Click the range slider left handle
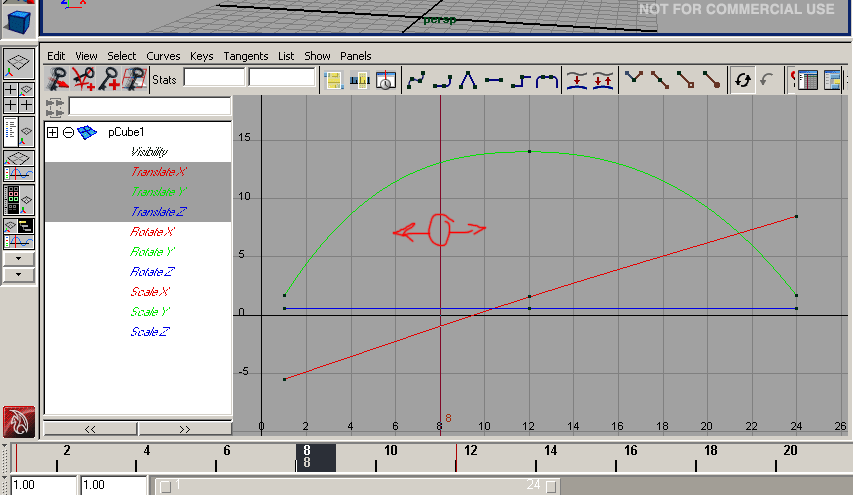This screenshot has height=495, width=853. (x=166, y=486)
